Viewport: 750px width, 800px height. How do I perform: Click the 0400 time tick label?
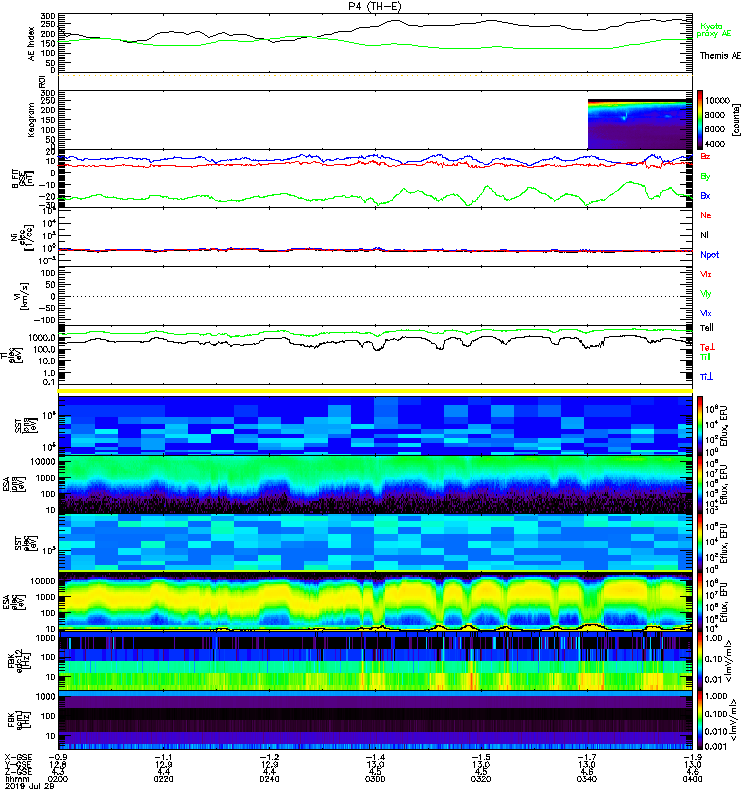tap(692, 779)
